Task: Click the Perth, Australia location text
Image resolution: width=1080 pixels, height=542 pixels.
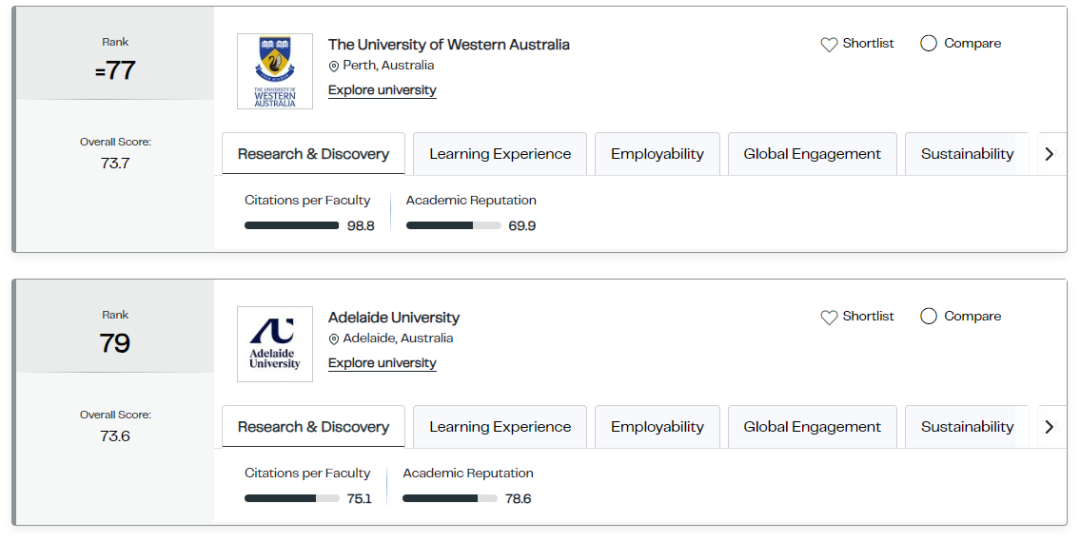Action: pyautogui.click(x=388, y=65)
